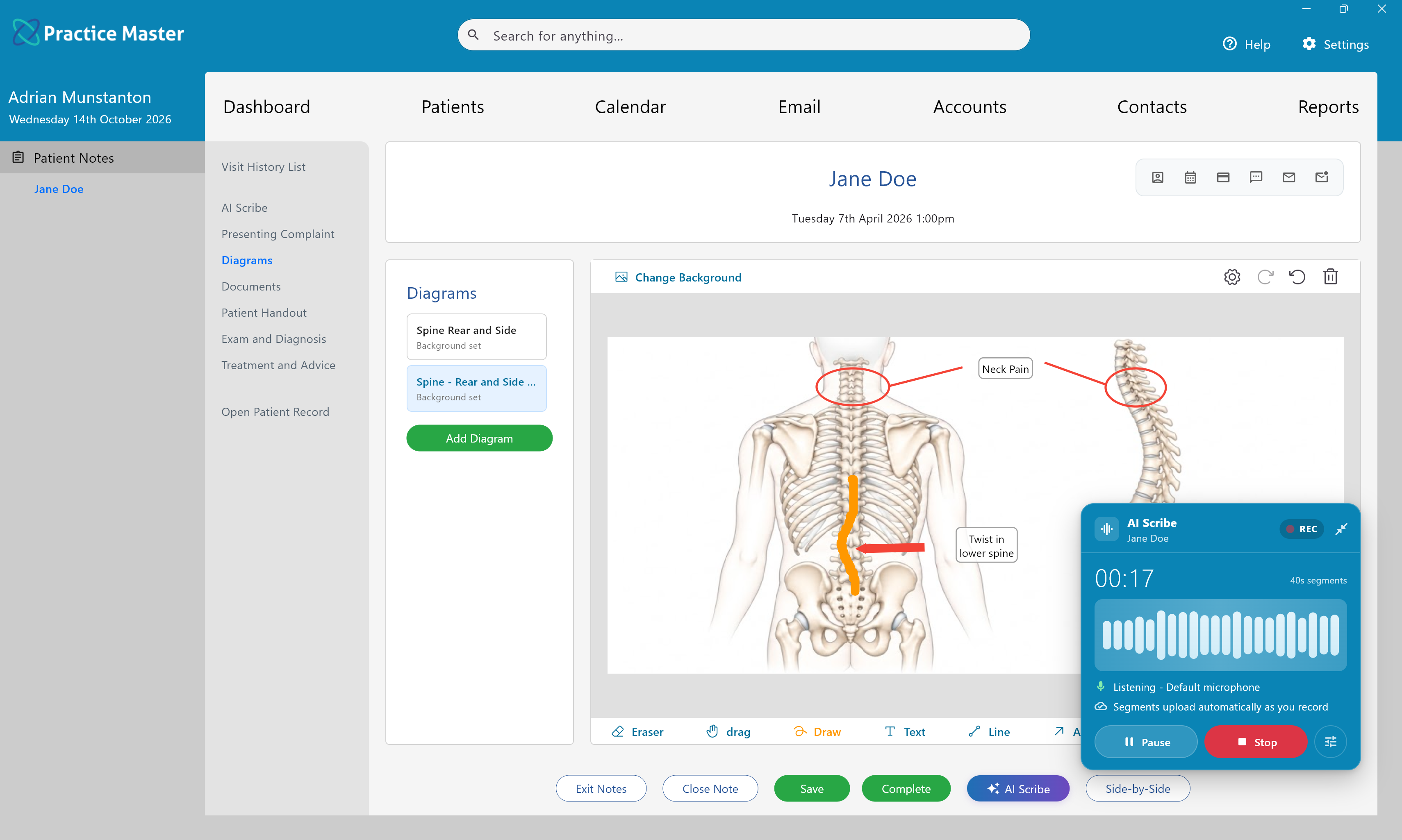Click the REC indicator badge
This screenshot has height=840, width=1402.
1301,529
